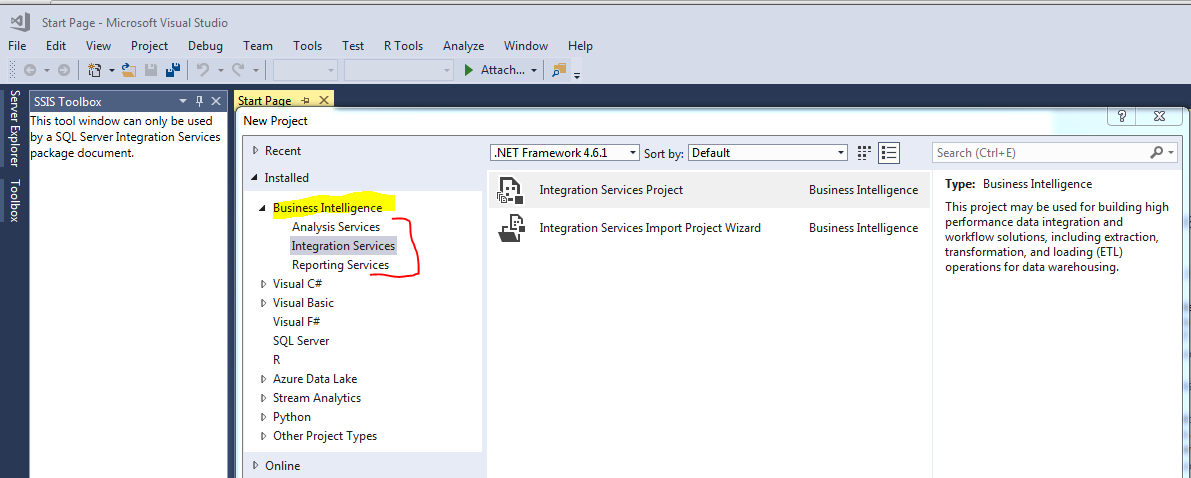Select the SQL Server category

(x=301, y=340)
